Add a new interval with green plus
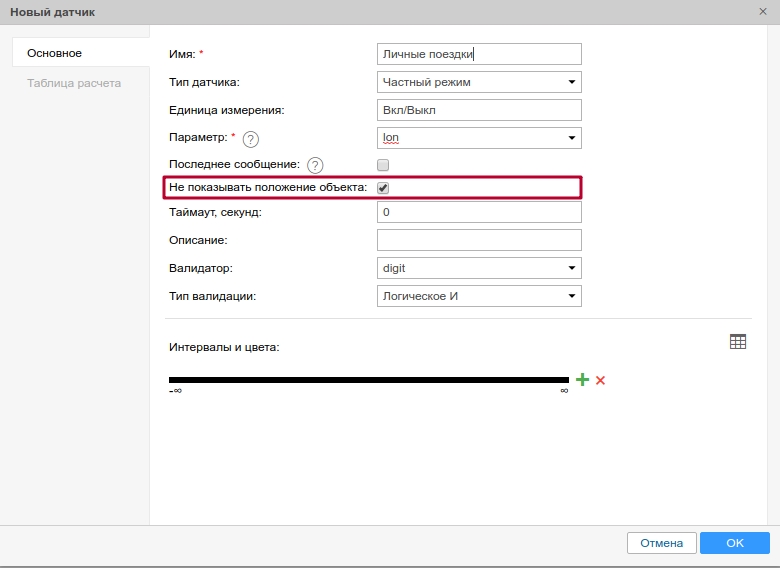Screen dimensions: 780x568 click(x=582, y=380)
